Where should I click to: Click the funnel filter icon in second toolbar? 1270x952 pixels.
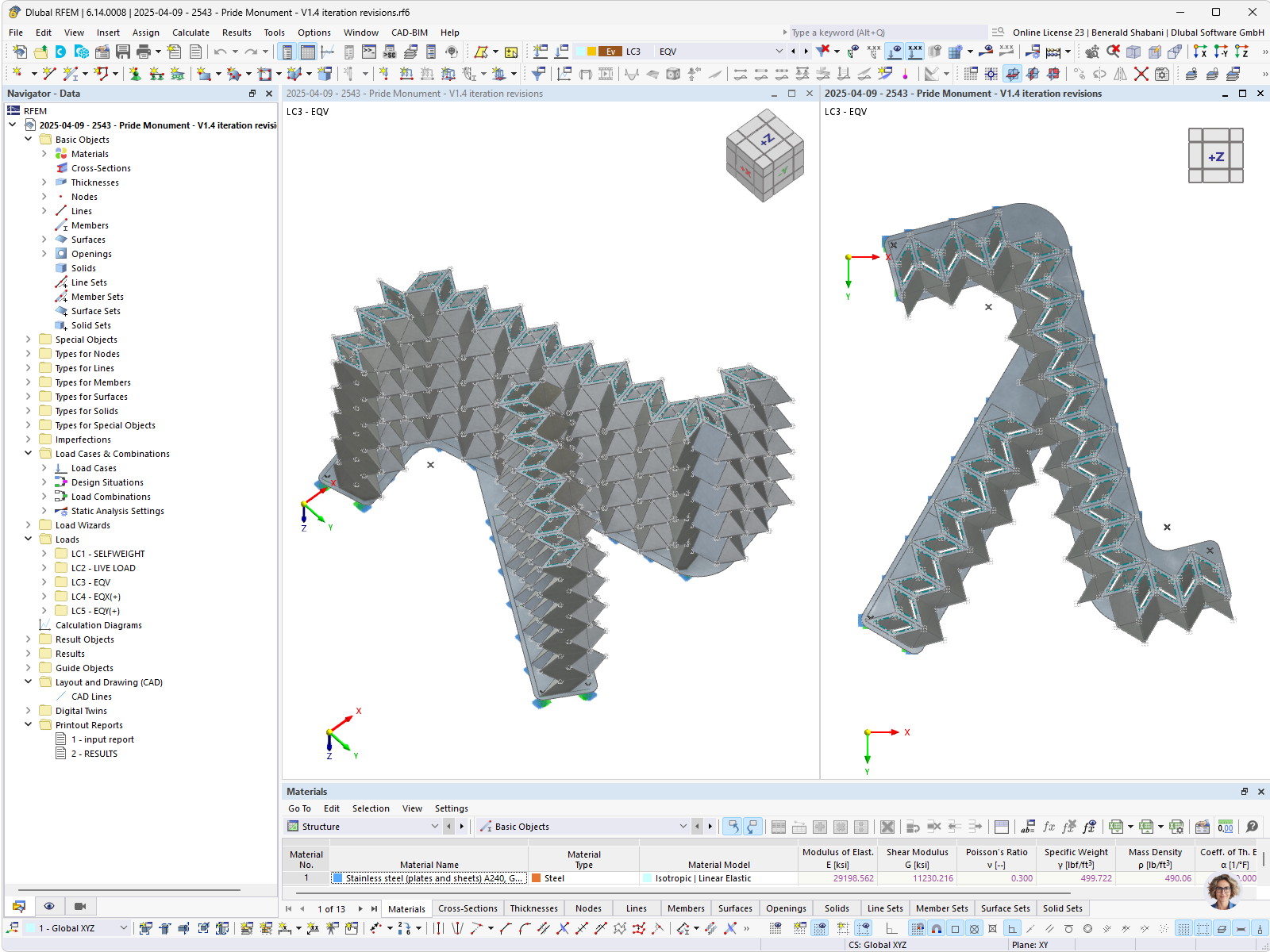538,74
